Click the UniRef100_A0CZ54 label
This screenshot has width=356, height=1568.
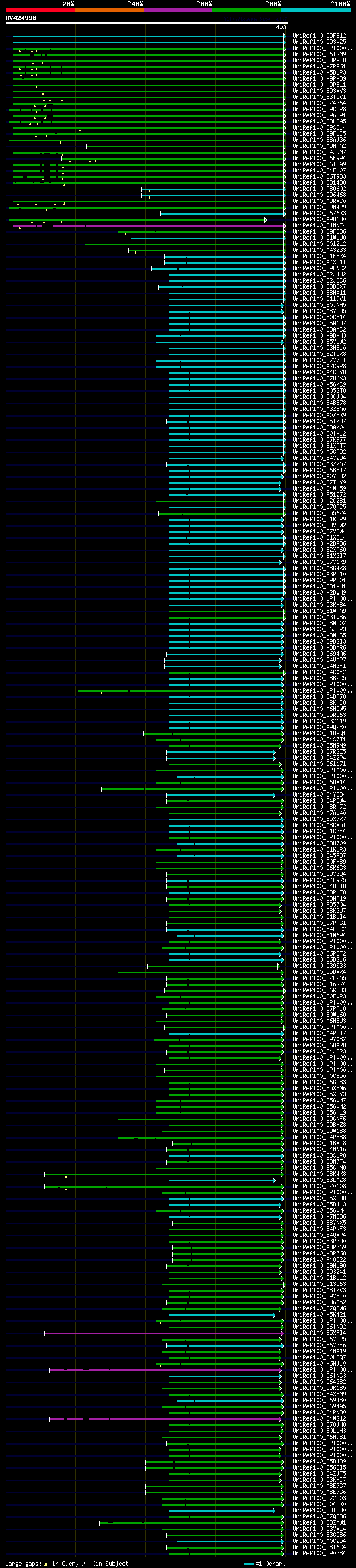(x=319, y=1541)
